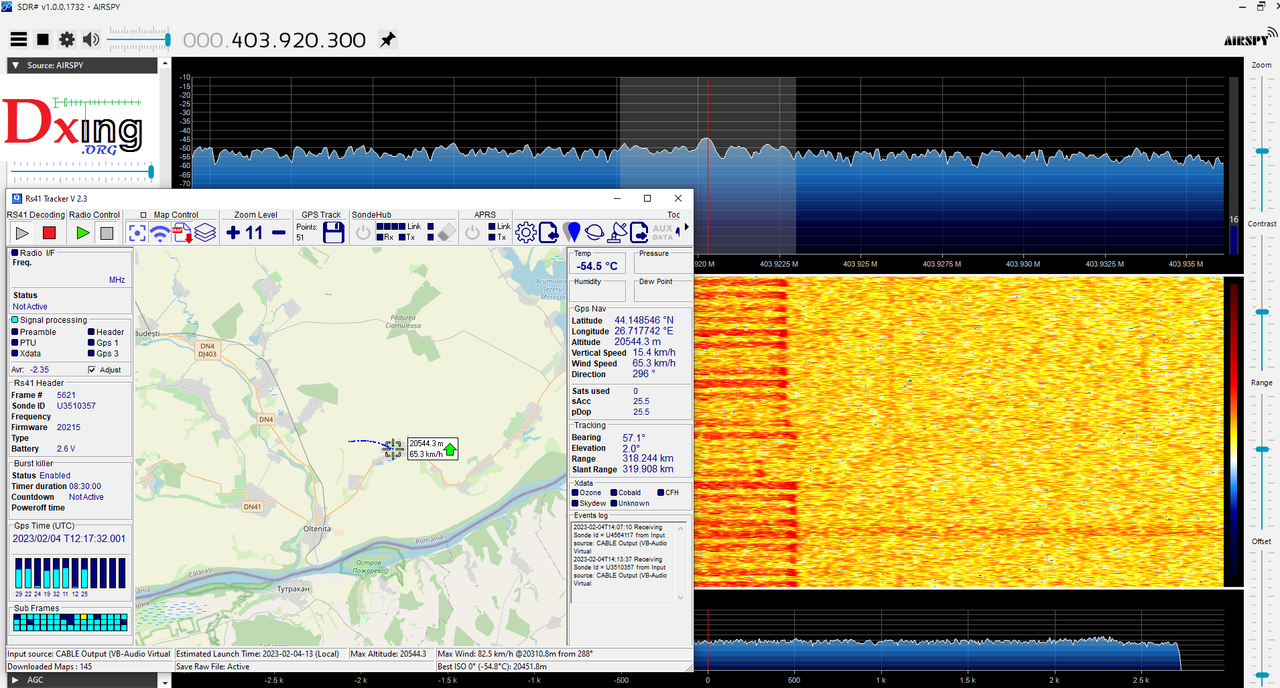This screenshot has width=1280, height=688.
Task: Open the Rs41 Tracker settings gear
Action: coord(526,232)
